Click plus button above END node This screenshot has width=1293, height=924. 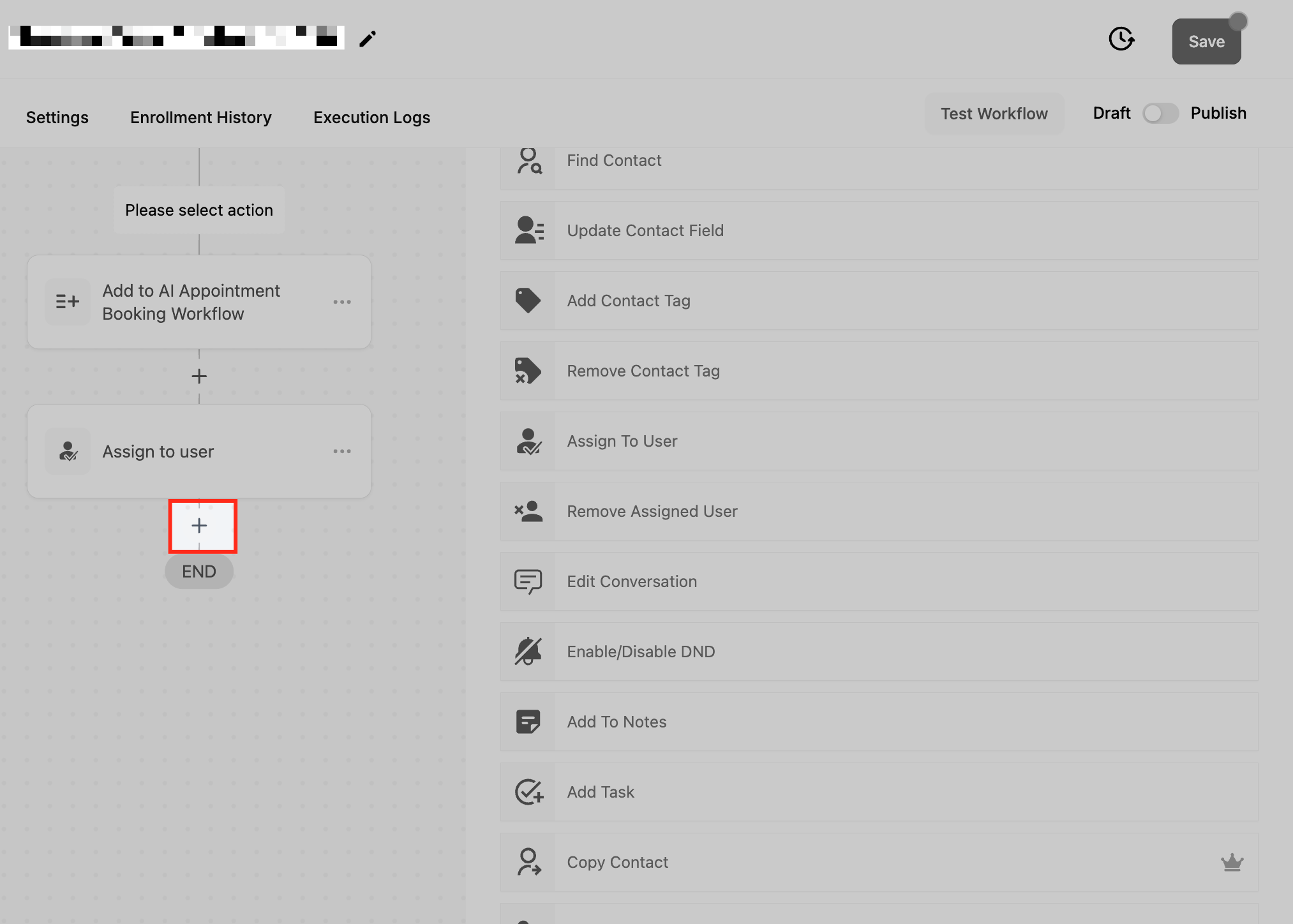pos(199,526)
